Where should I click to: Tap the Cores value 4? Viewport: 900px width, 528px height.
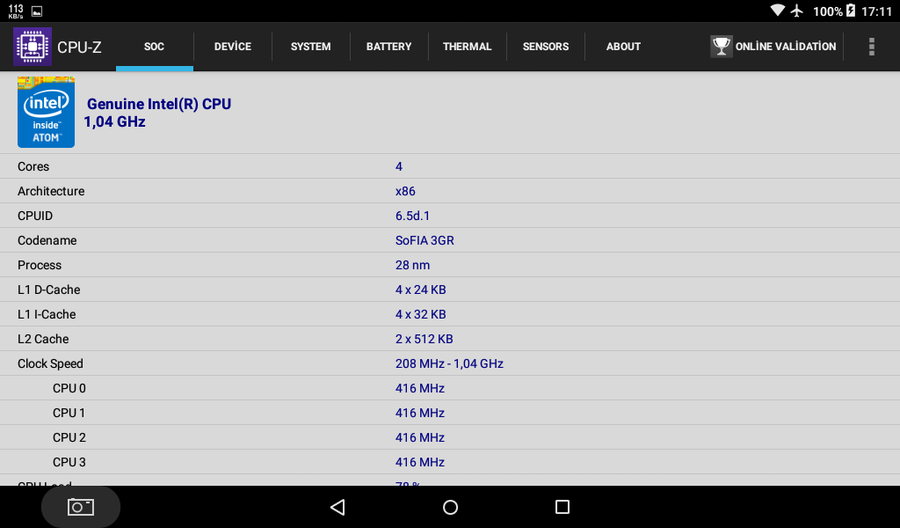coord(399,166)
